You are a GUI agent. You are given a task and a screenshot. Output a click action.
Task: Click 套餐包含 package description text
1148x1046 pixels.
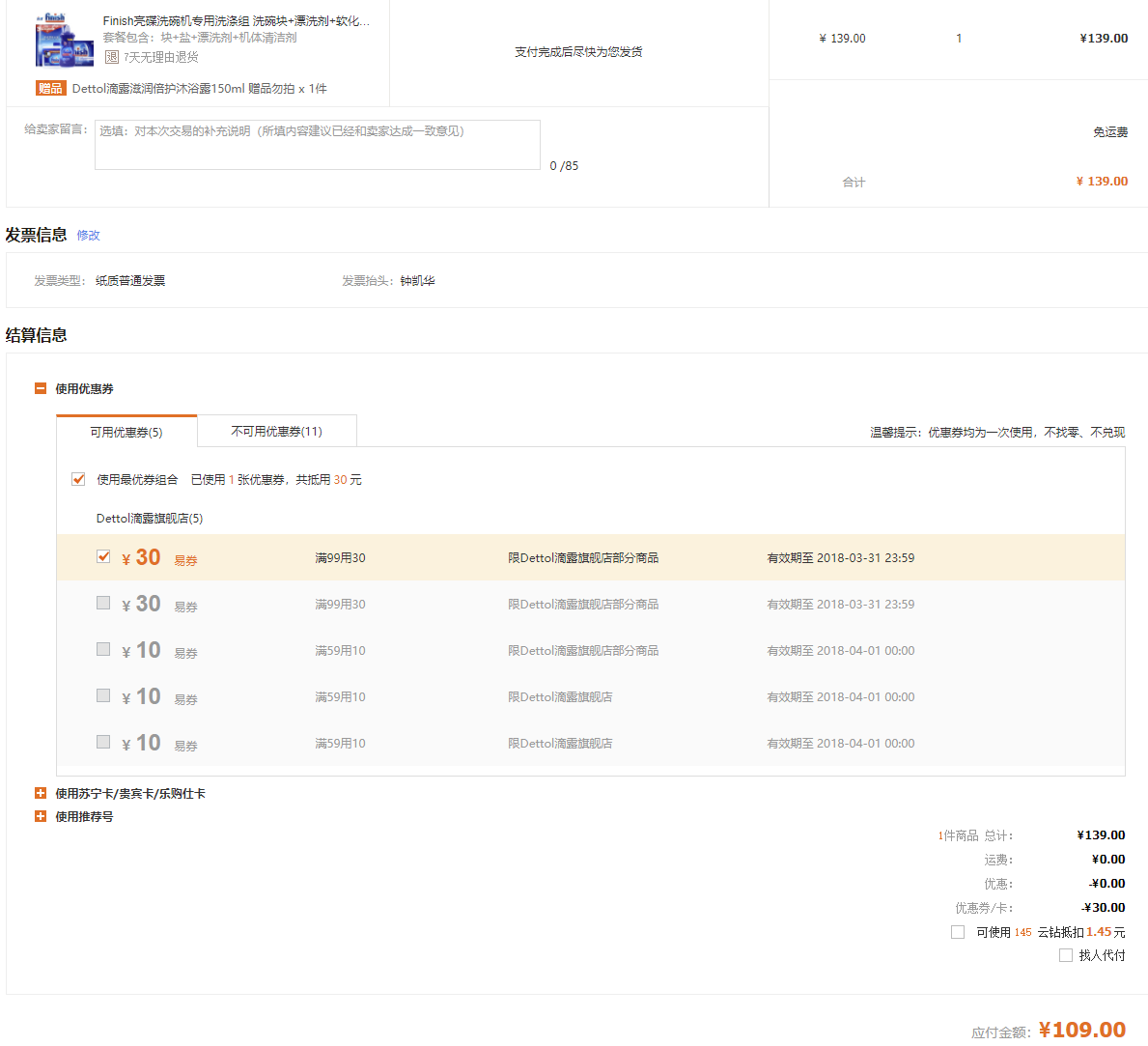click(x=200, y=38)
